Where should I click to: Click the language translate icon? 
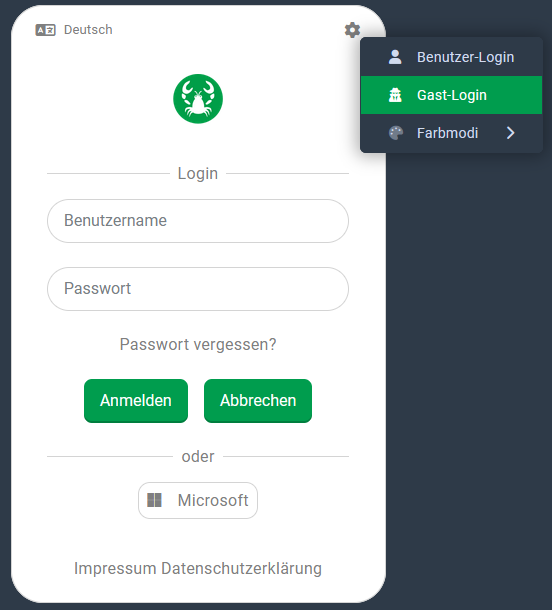[x=46, y=30]
